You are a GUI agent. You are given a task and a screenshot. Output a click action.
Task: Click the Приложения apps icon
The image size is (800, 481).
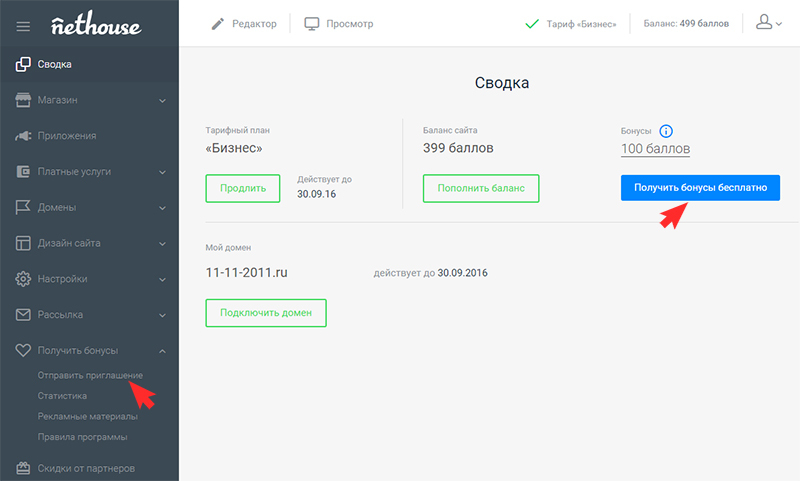(x=23, y=136)
